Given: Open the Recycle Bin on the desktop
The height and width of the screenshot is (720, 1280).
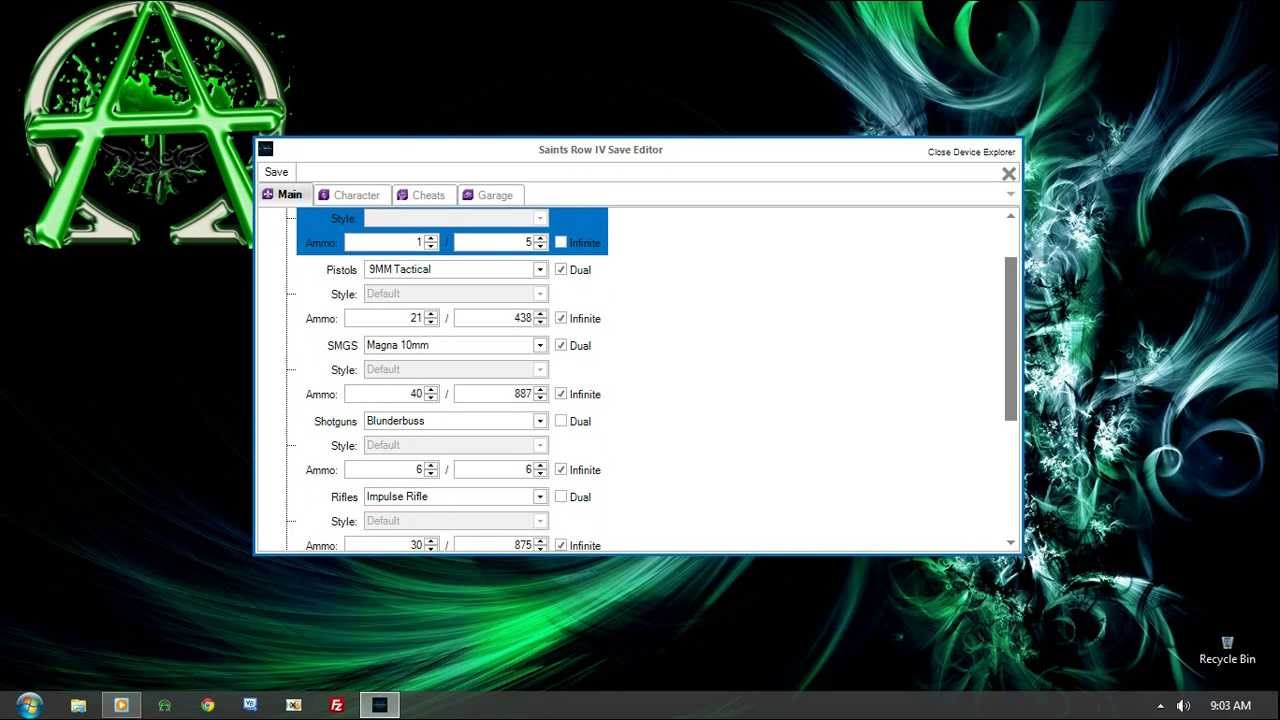Looking at the screenshot, I should (1227, 649).
